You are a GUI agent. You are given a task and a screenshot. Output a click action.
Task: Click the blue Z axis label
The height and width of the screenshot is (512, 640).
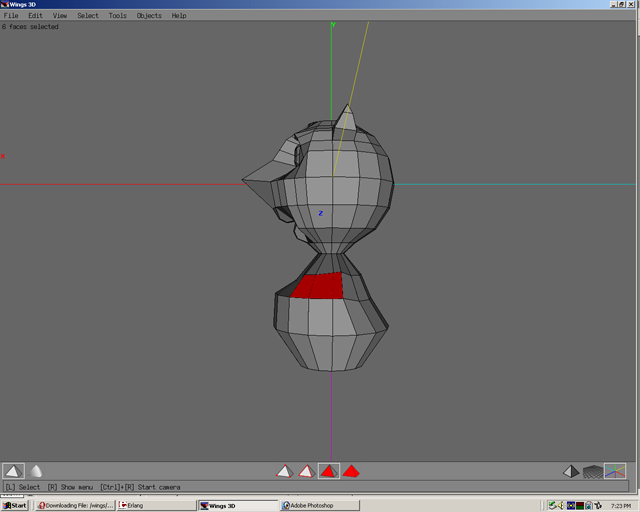321,213
